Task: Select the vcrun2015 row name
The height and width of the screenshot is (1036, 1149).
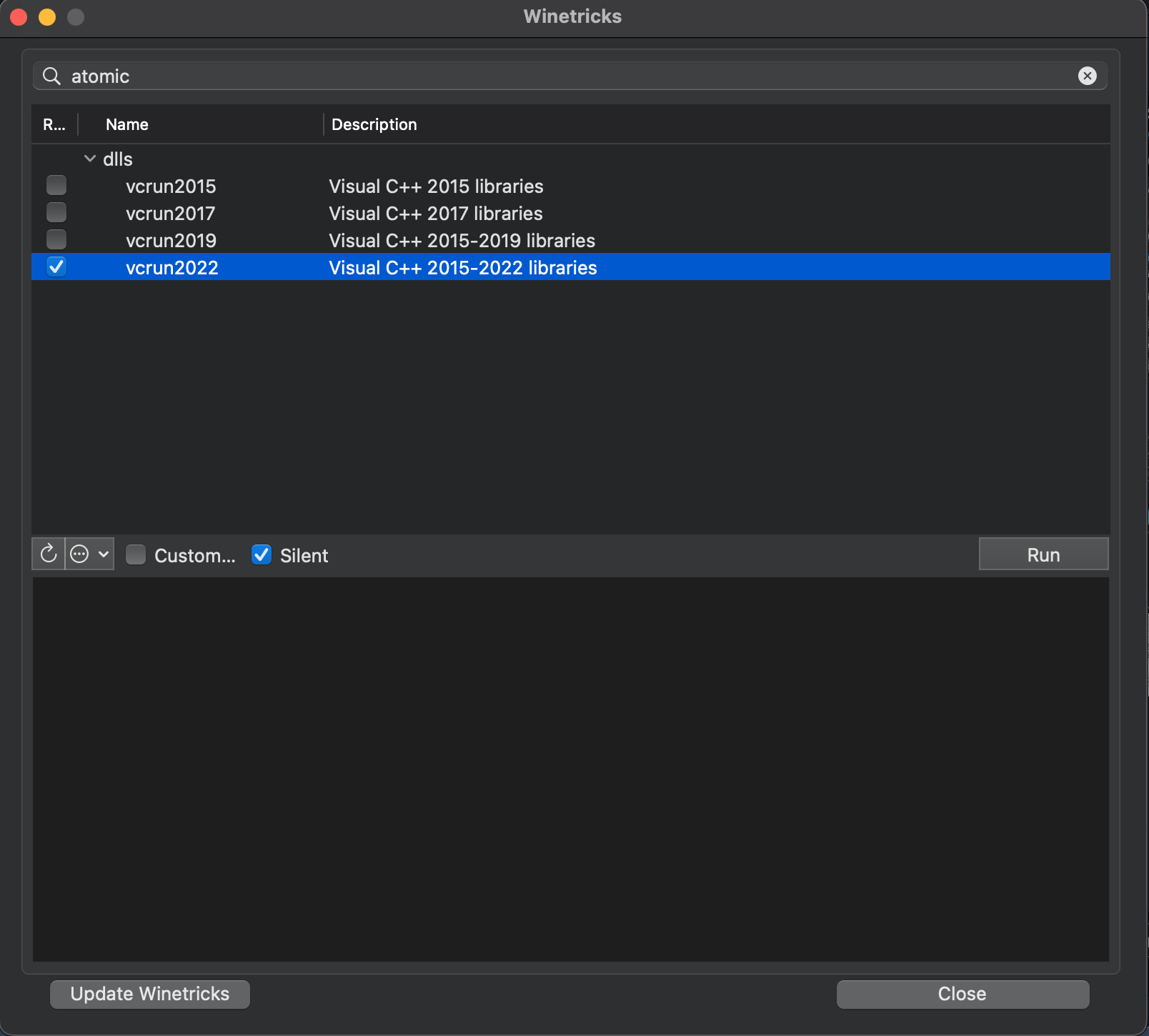Action: click(171, 186)
